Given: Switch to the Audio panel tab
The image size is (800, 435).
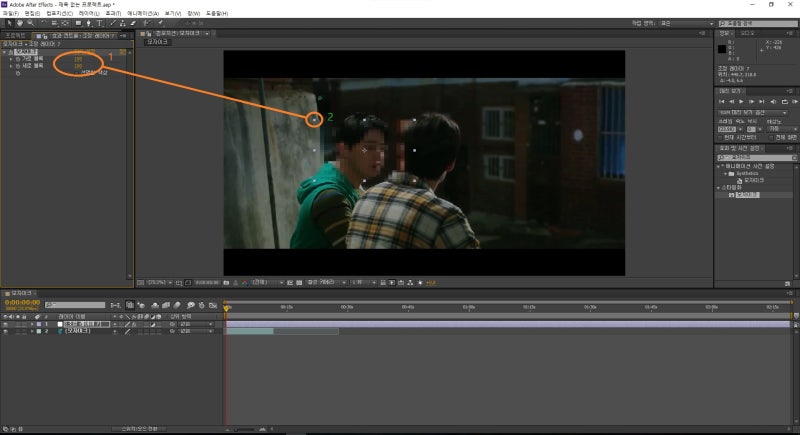Looking at the screenshot, I should click(747, 33).
